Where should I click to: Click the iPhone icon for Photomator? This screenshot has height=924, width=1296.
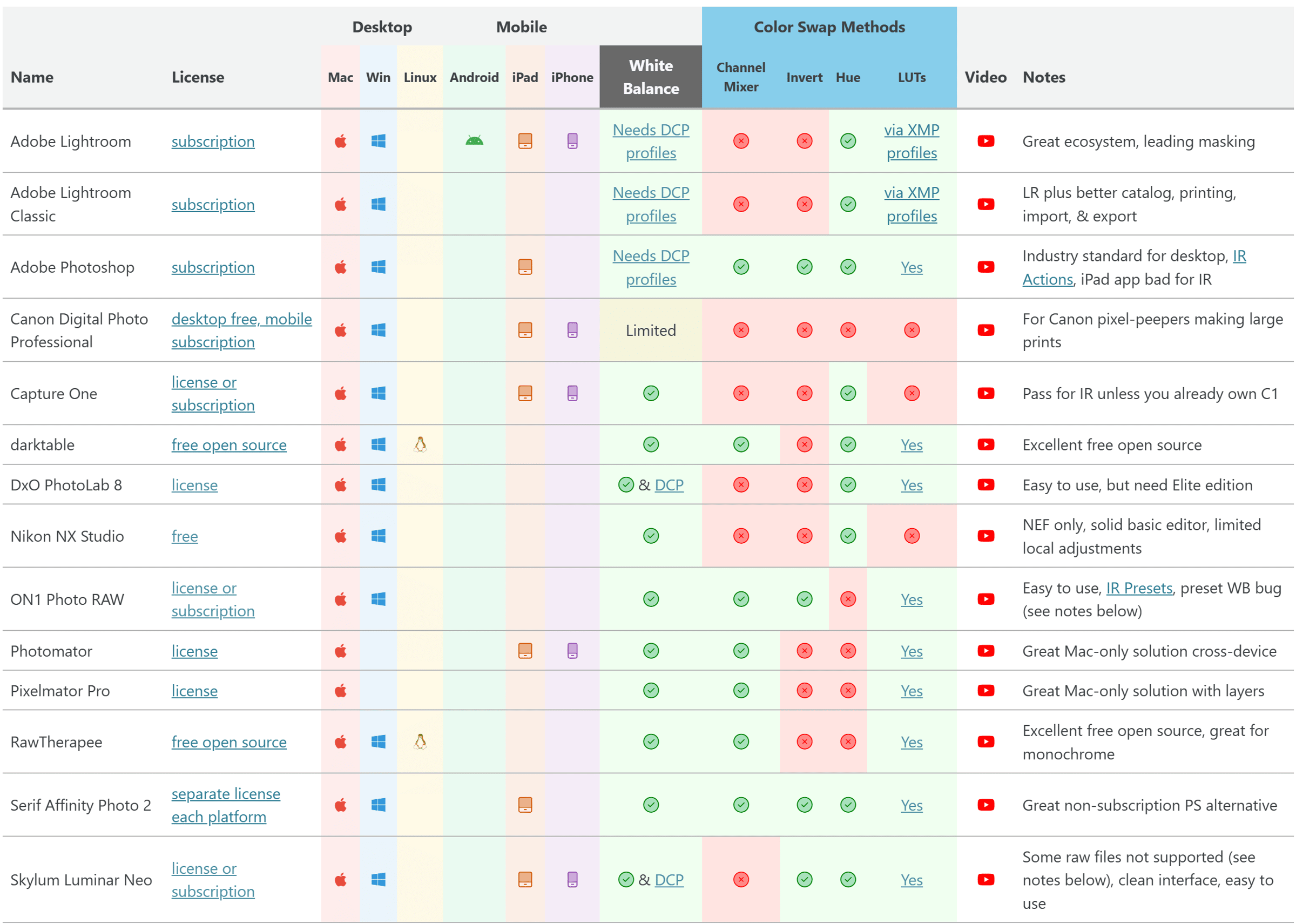click(x=572, y=651)
